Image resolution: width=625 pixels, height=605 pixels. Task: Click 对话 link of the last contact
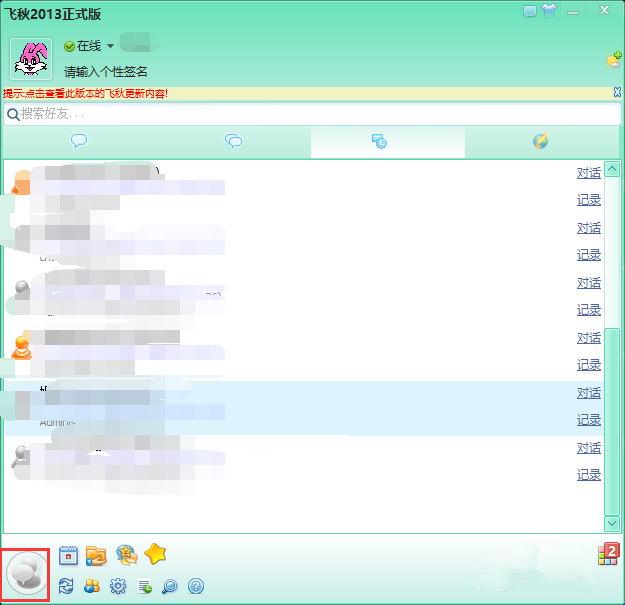click(589, 448)
